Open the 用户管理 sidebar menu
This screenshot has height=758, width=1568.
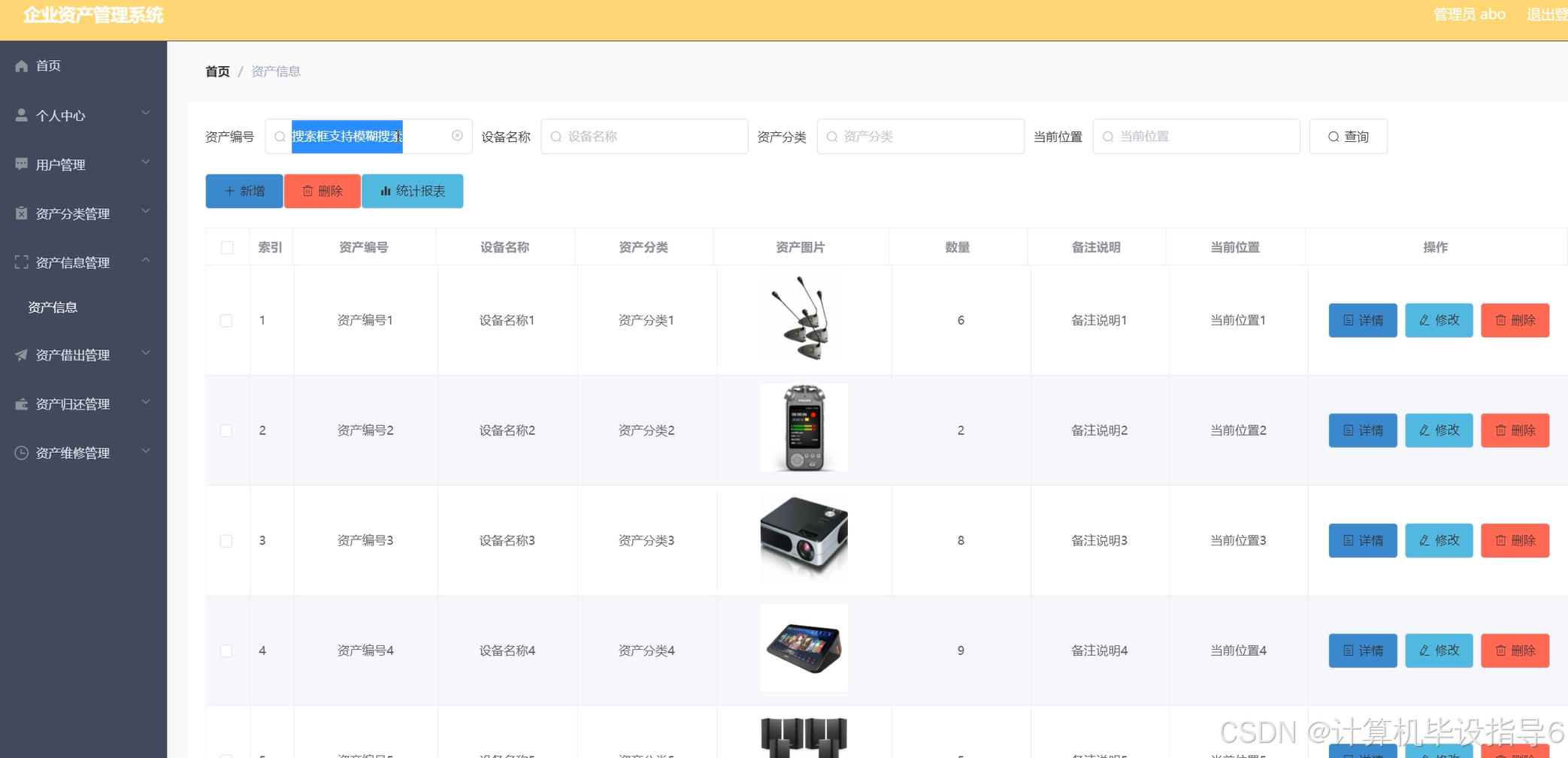(83, 164)
